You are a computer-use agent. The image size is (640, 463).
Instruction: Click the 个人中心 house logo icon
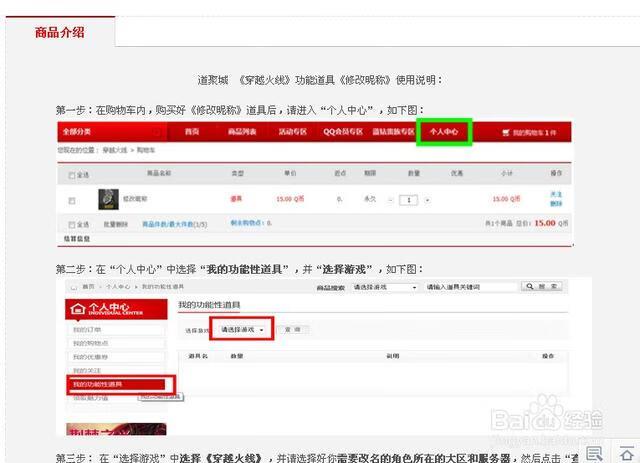(81, 308)
